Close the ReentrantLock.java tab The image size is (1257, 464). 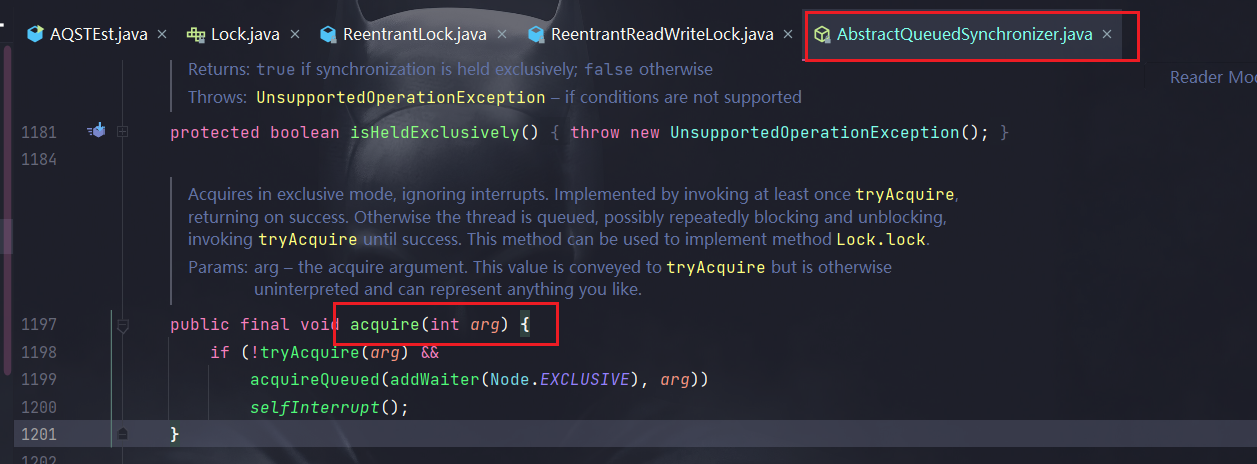pyautogui.click(x=502, y=34)
